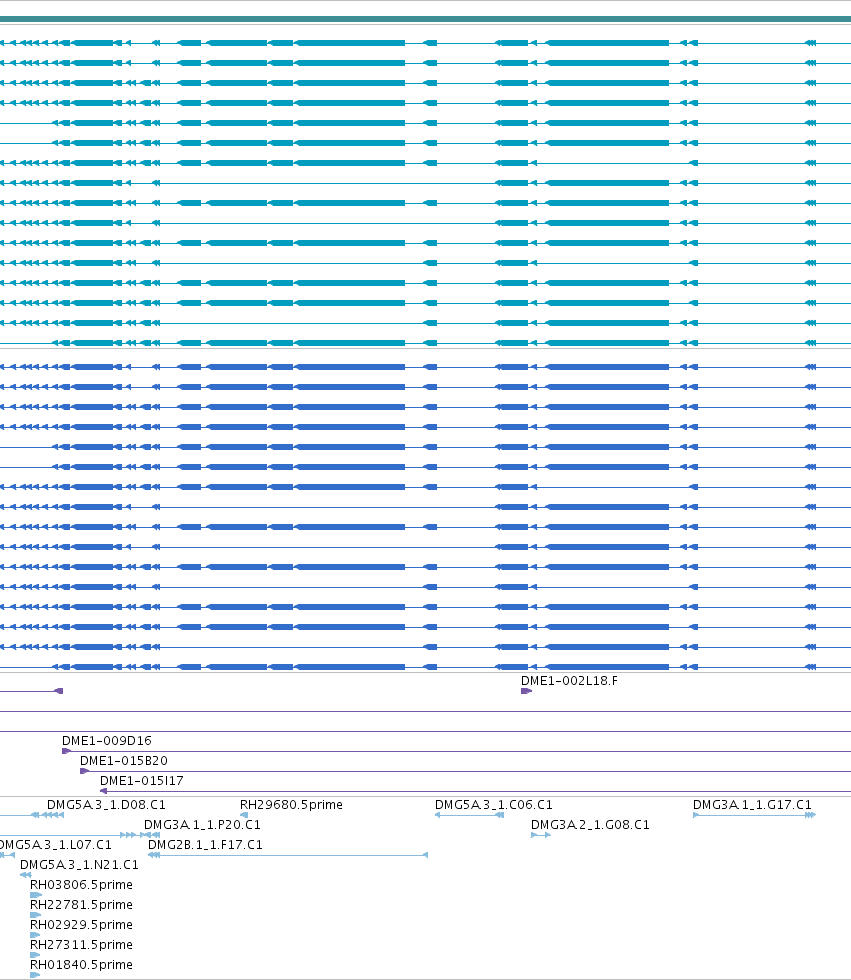Select the DMG3A1_1.P20.C1 label
This screenshot has width=851, height=980.
point(202,824)
